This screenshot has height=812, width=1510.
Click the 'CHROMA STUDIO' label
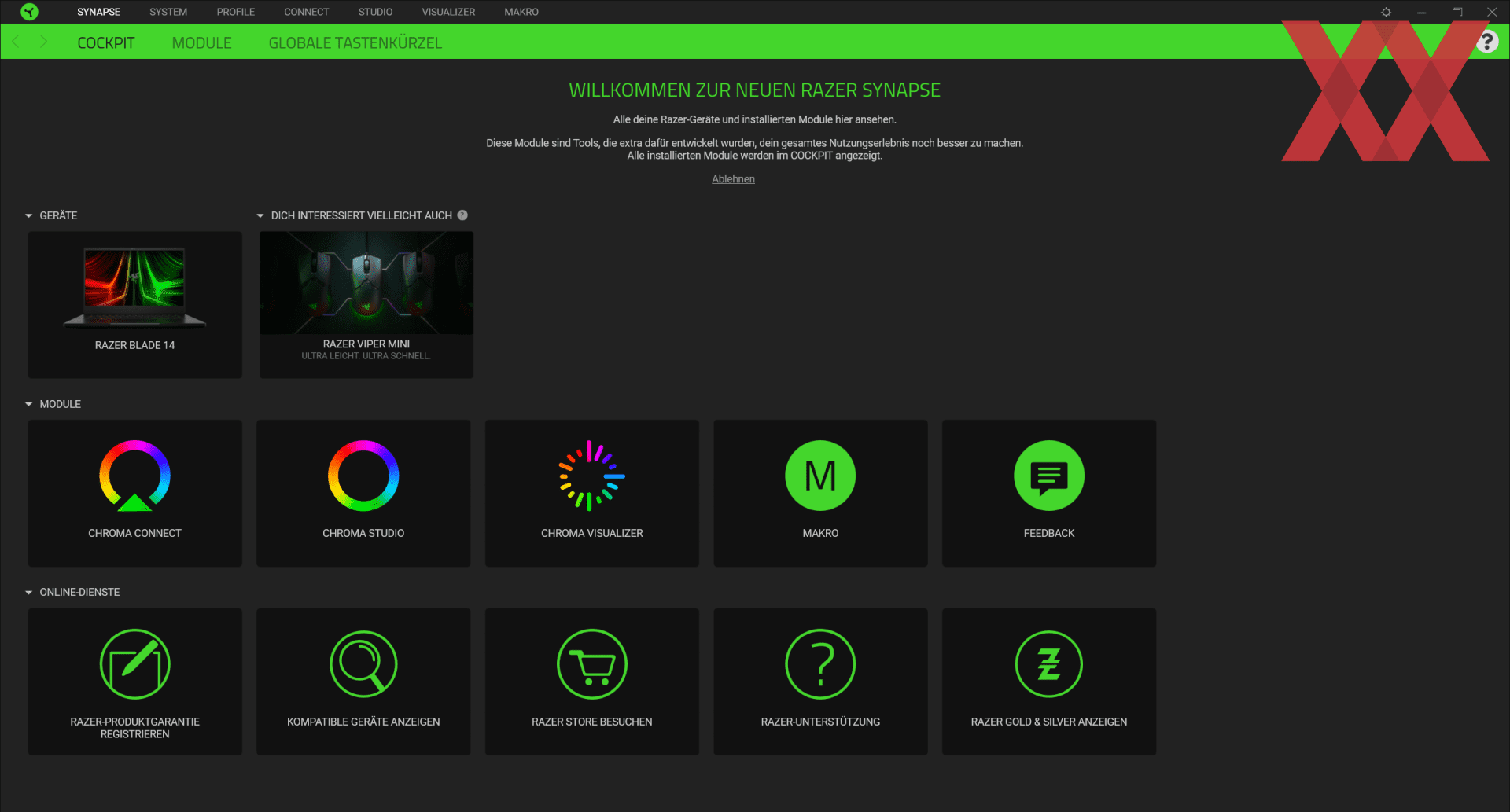point(363,533)
